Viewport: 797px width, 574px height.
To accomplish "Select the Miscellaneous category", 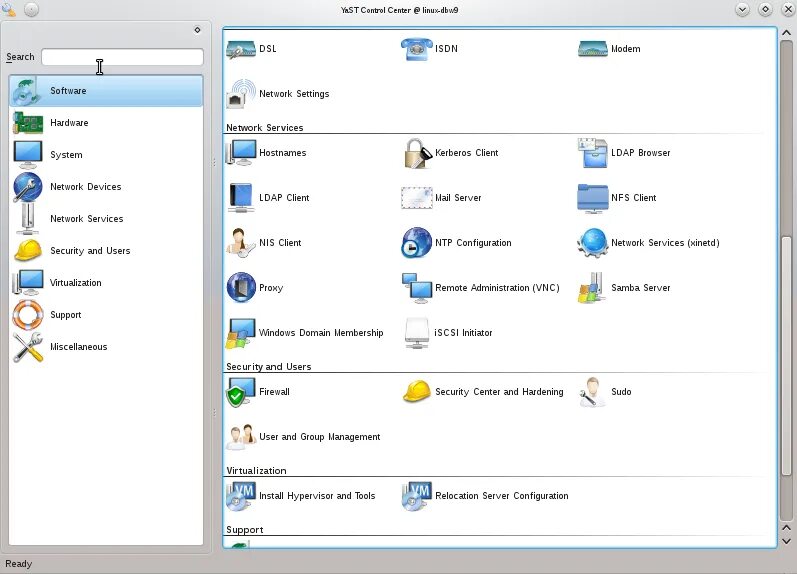I will (106, 347).
